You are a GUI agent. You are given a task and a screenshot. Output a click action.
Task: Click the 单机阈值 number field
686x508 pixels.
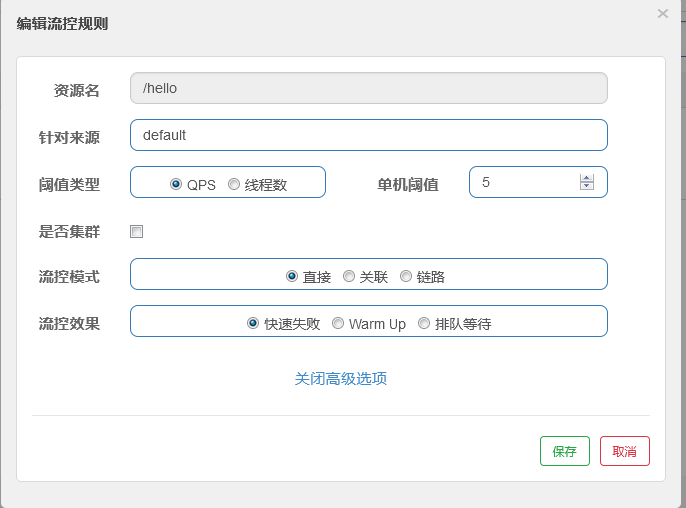[538, 182]
